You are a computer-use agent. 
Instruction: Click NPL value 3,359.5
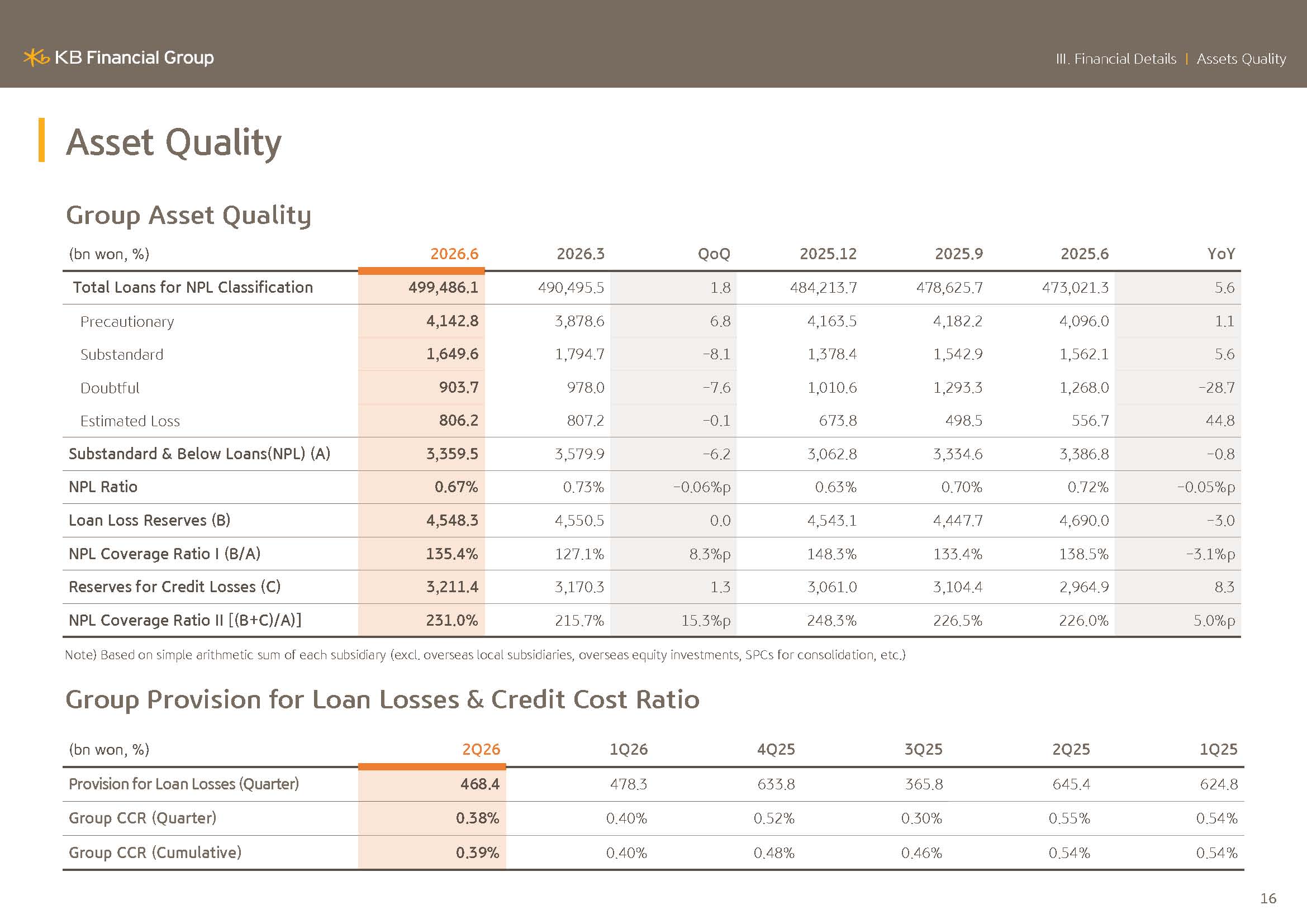453,455
